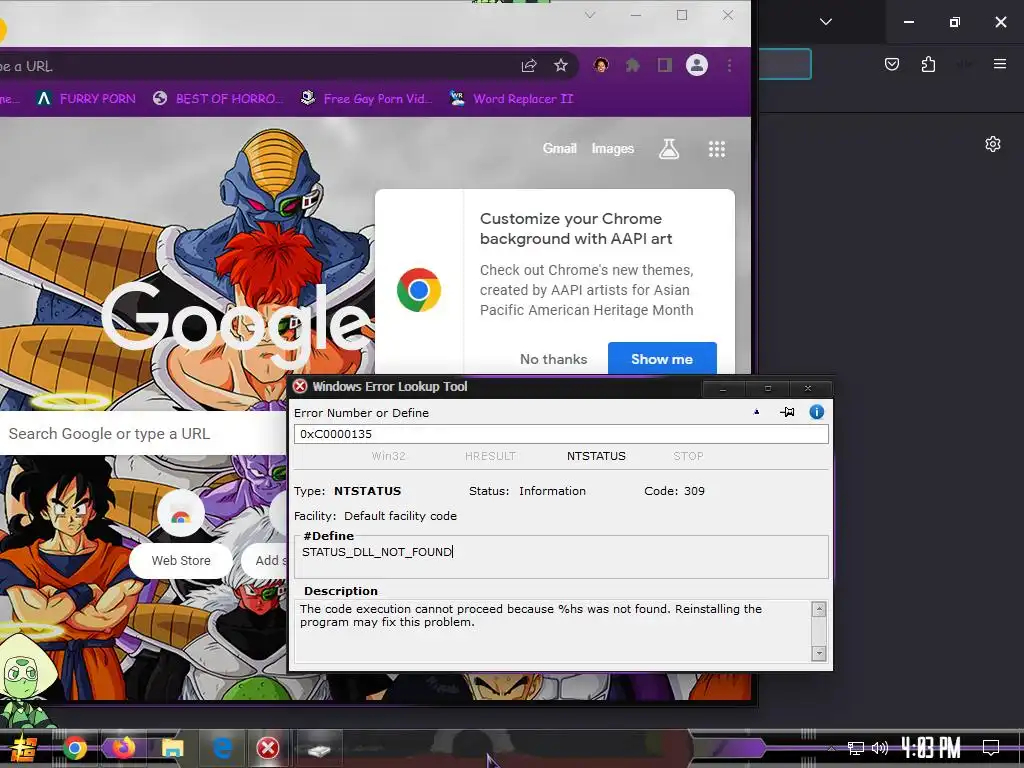Screen dimensions: 1024x768
Task: Select the Win32 tab
Action: point(389,456)
